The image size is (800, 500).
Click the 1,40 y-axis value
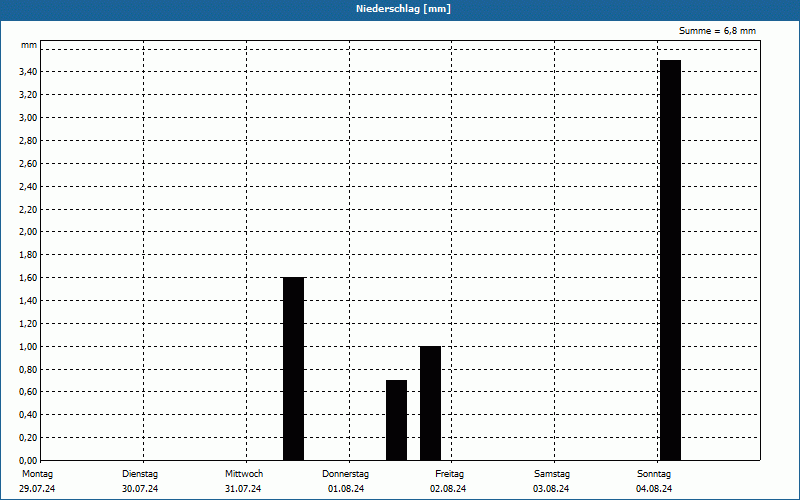tap(28, 301)
